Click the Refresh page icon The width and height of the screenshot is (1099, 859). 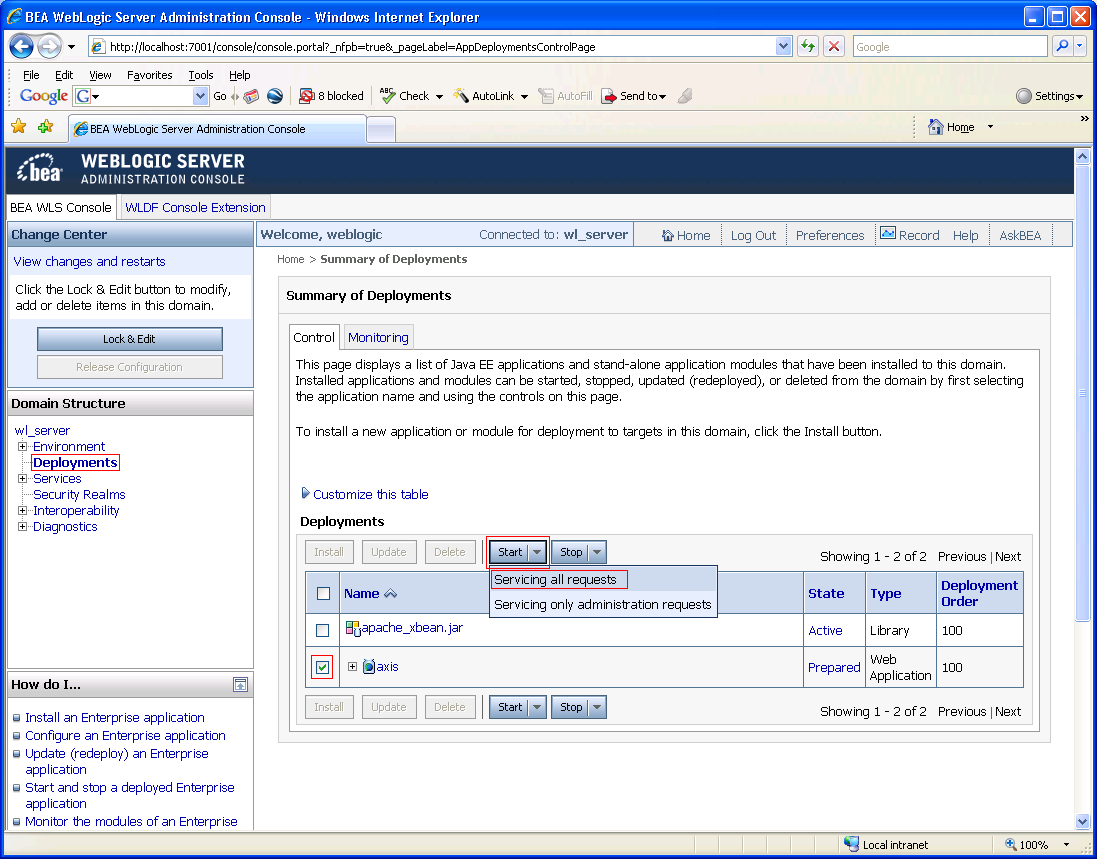pyautogui.click(x=808, y=46)
